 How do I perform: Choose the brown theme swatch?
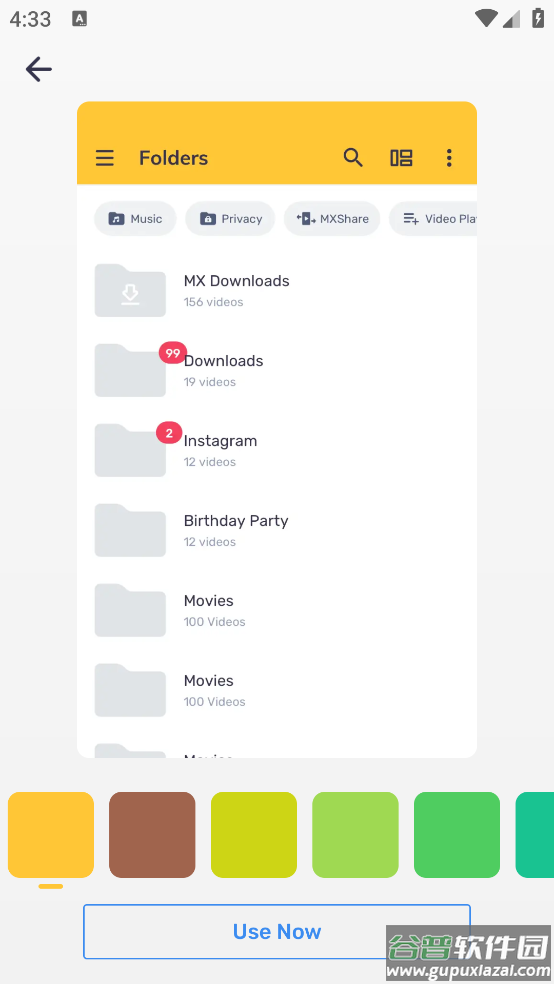coord(152,835)
